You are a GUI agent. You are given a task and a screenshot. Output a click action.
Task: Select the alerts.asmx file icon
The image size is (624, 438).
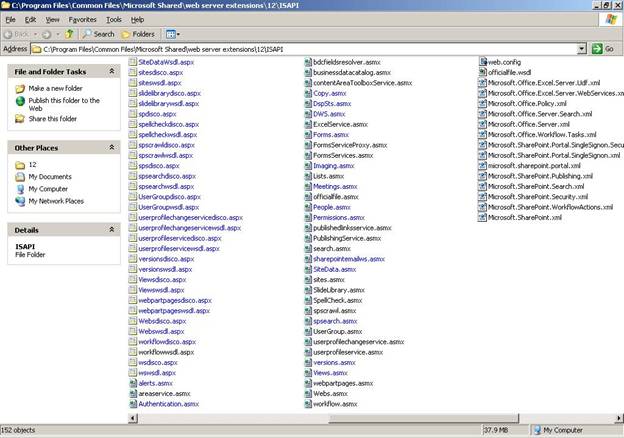(x=133, y=383)
